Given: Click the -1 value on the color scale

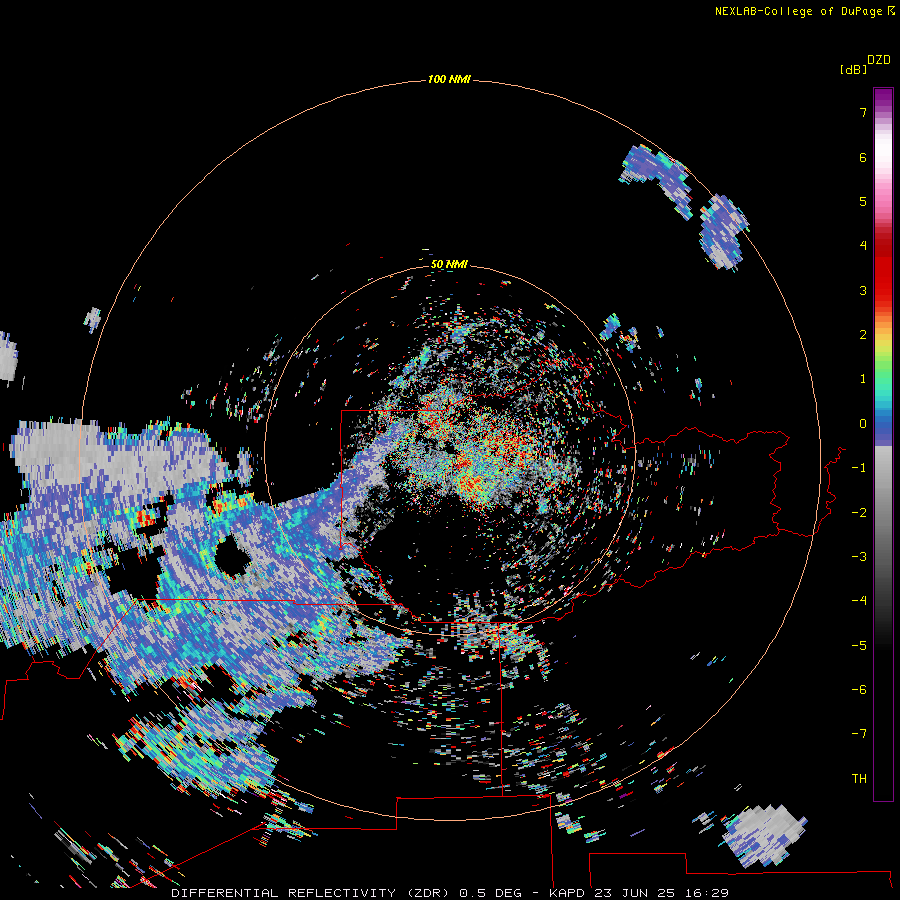Looking at the screenshot, I should click(859, 468).
